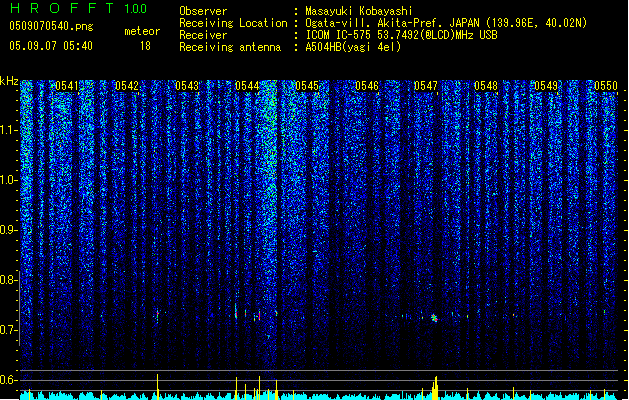The image size is (629, 400).
Task: Click the 0545 time marker
Action: pos(307,86)
